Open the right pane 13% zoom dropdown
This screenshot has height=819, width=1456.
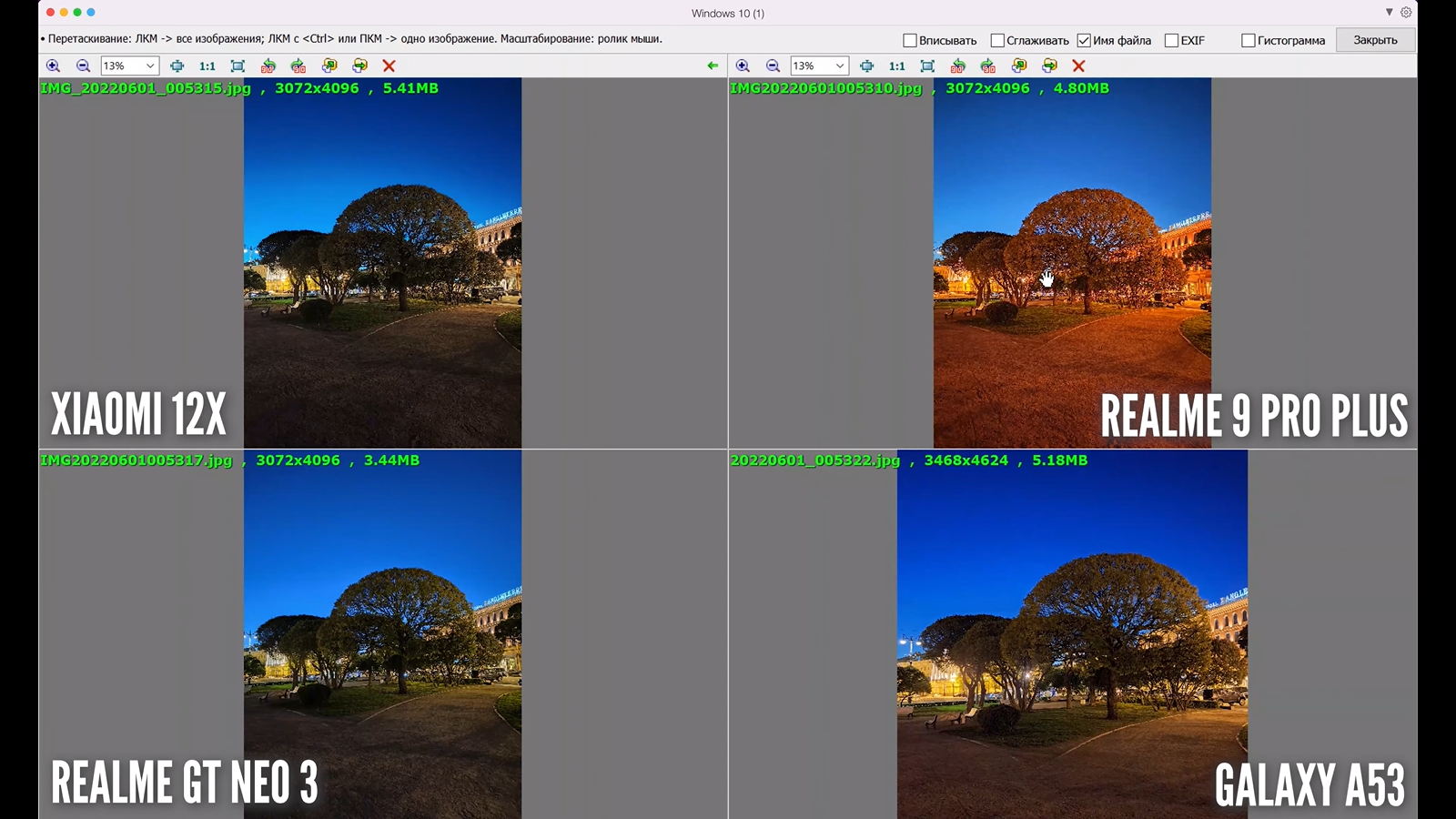[840, 66]
